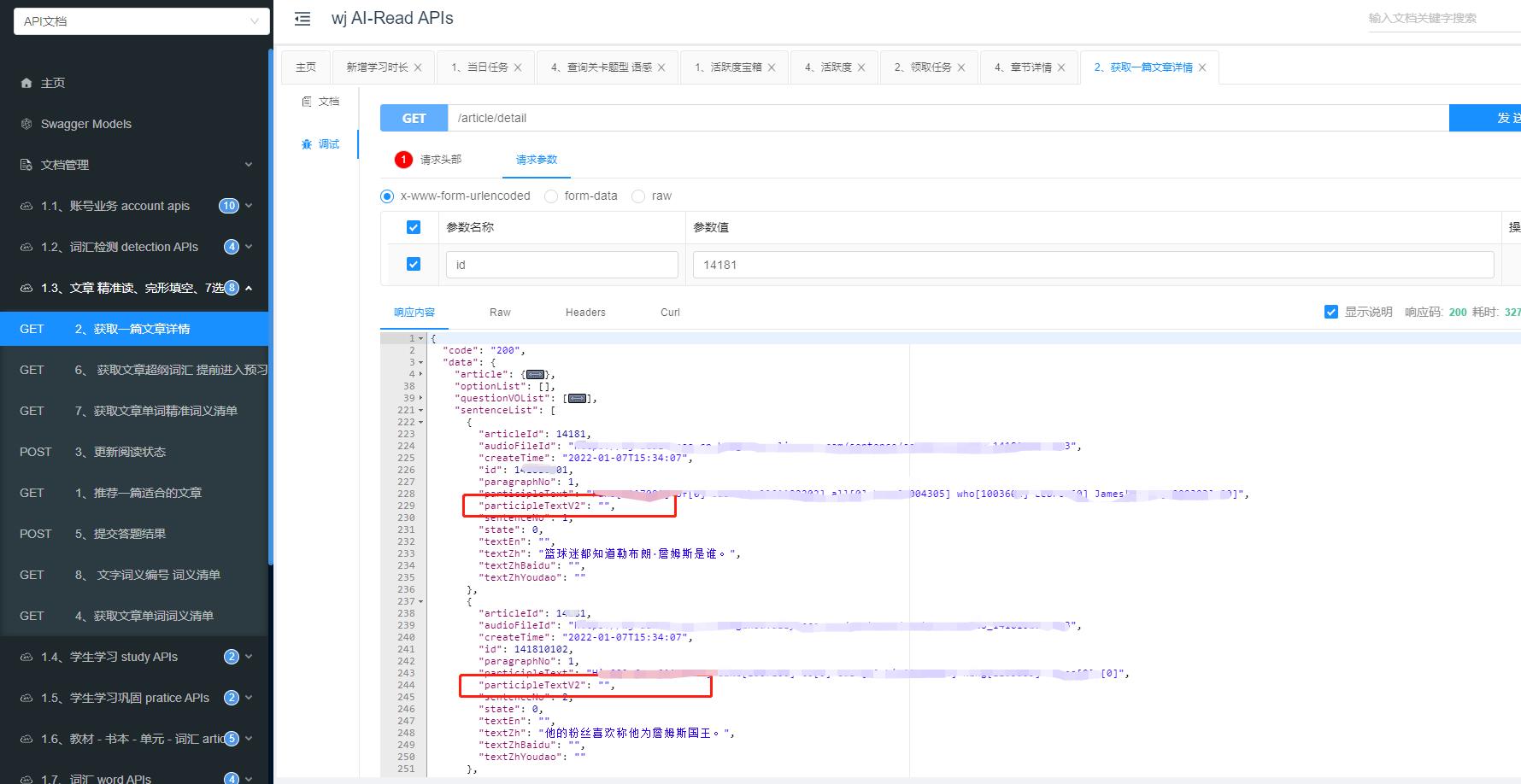The height and width of the screenshot is (784, 1521).
Task: Click the response code 200 value
Action: [1458, 312]
